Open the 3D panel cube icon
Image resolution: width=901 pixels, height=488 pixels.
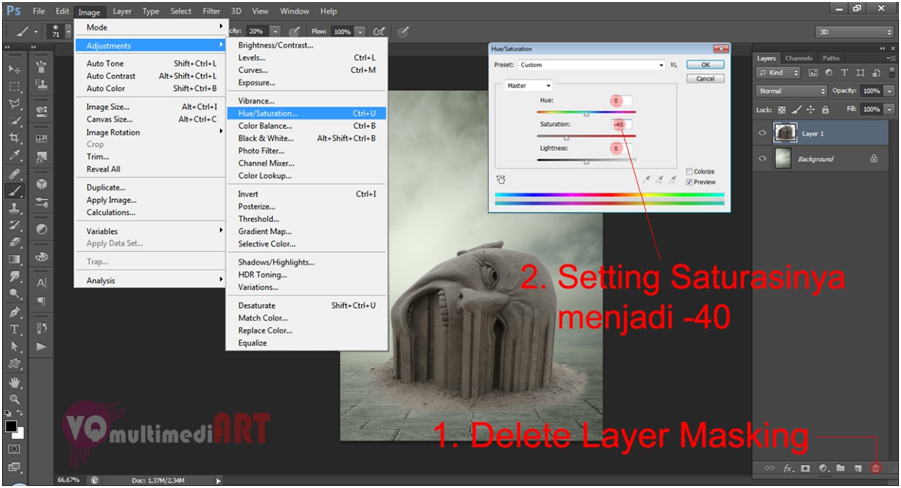[41, 184]
